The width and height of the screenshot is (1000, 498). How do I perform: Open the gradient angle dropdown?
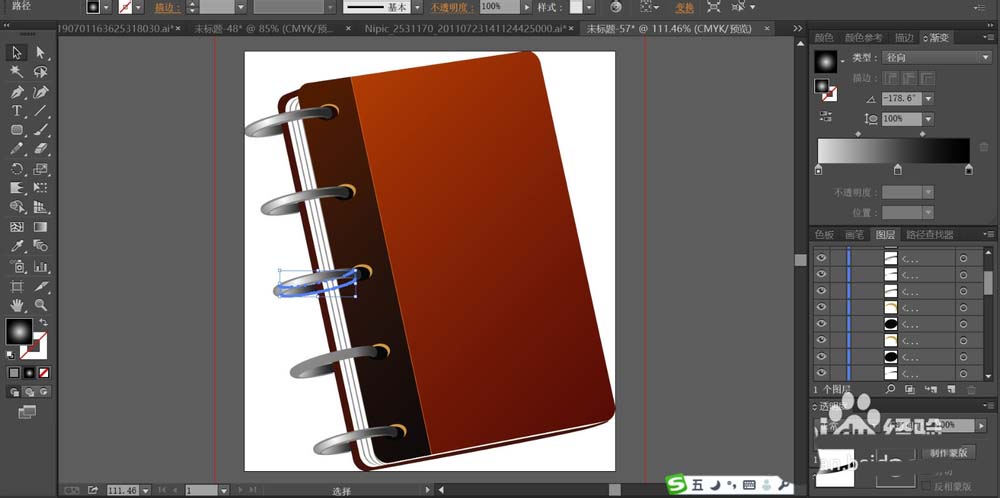928,99
